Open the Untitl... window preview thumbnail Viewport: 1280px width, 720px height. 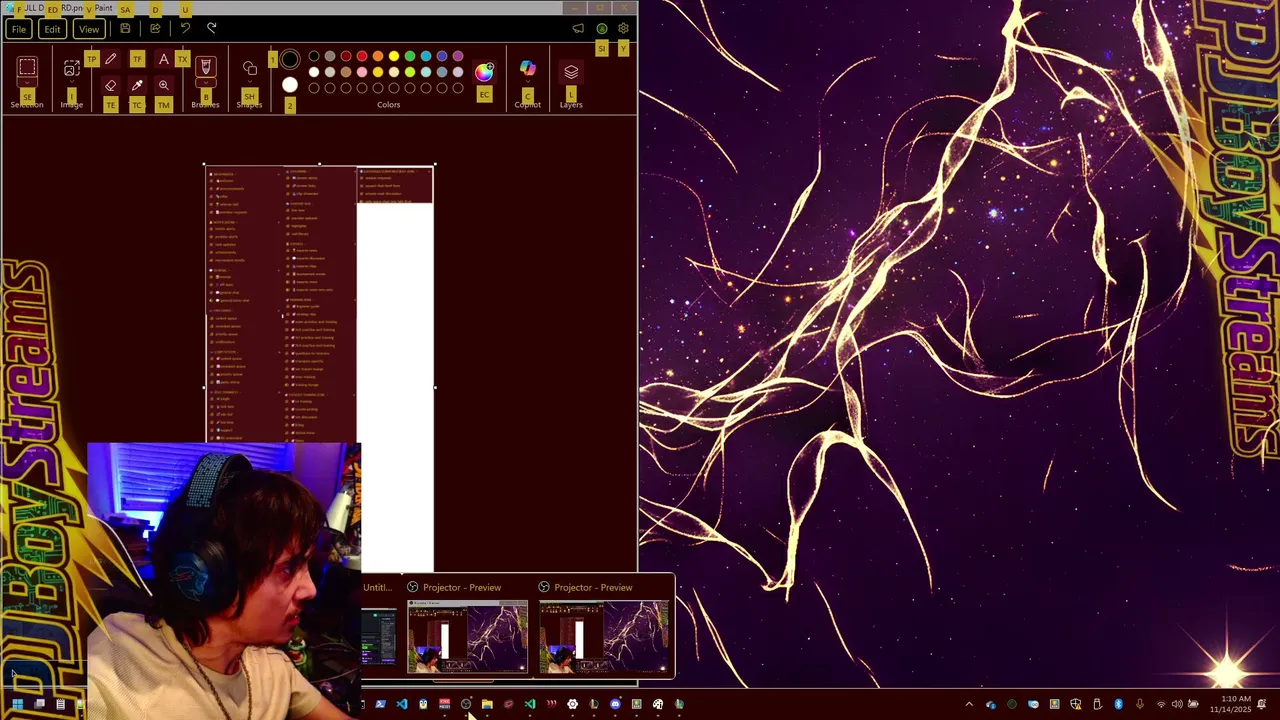point(379,636)
